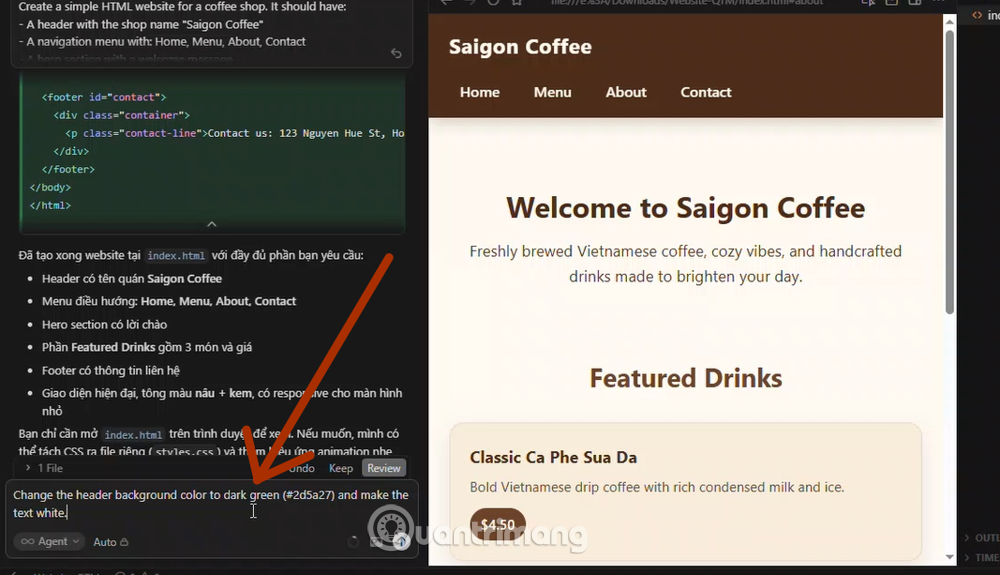Click the 'Freshly brewed Vietnamese coffee' hero paragraph
The height and width of the screenshot is (575, 1000).
[686, 264]
